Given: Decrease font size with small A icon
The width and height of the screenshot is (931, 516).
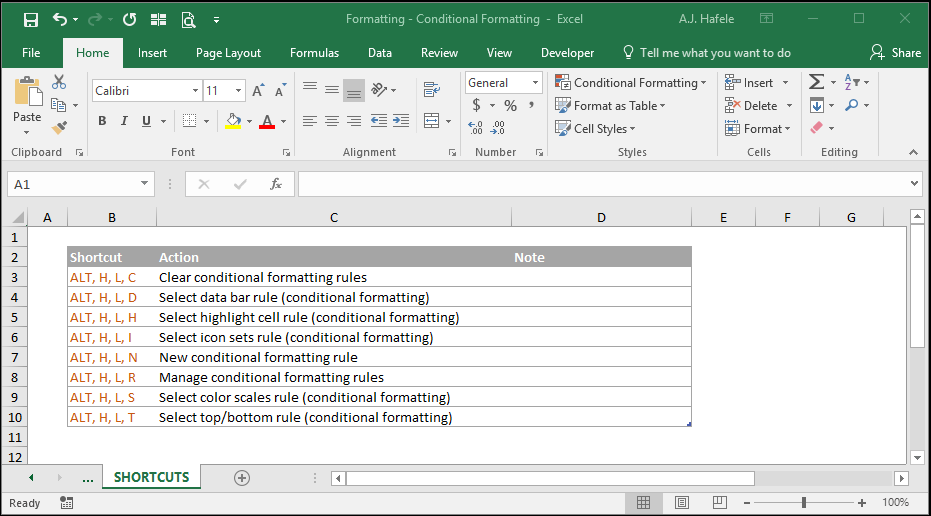Looking at the screenshot, I should click(280, 90).
